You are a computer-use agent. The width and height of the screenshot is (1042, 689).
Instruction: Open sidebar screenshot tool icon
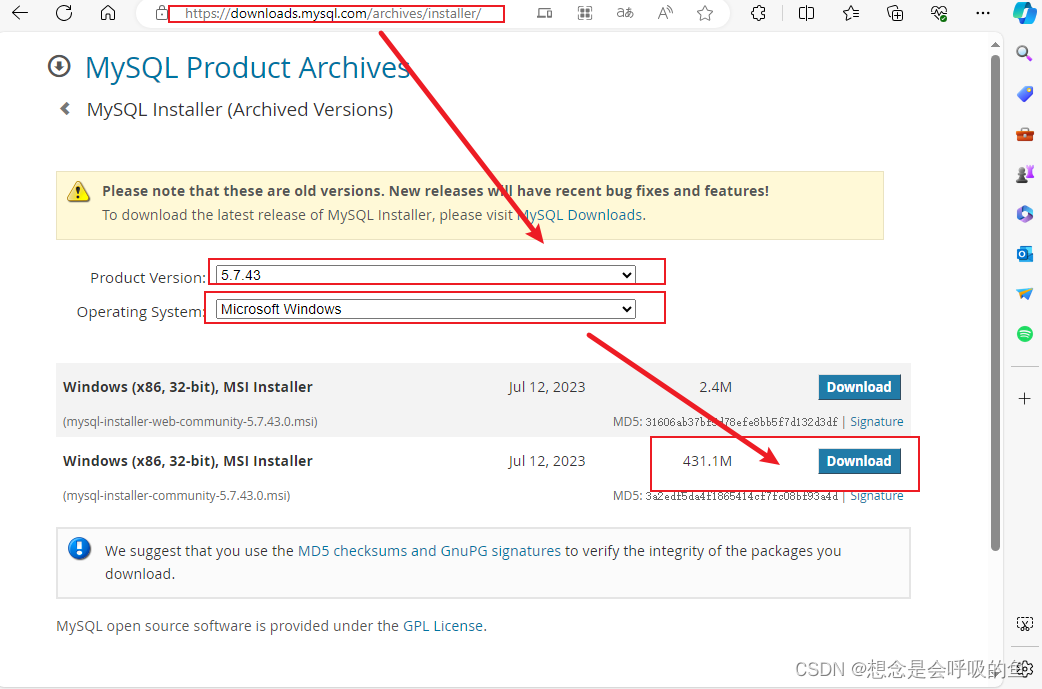pos(1024,624)
